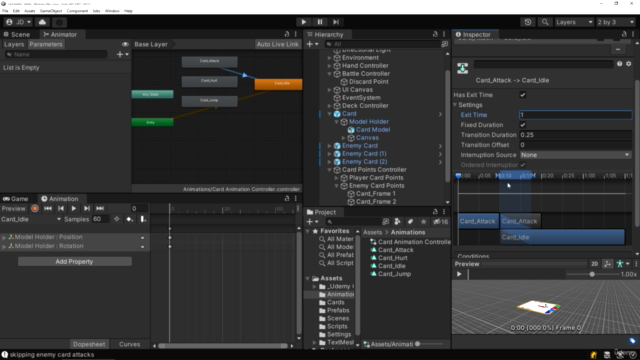
Task: Open the cloud services icon
Action: (x=42, y=22)
